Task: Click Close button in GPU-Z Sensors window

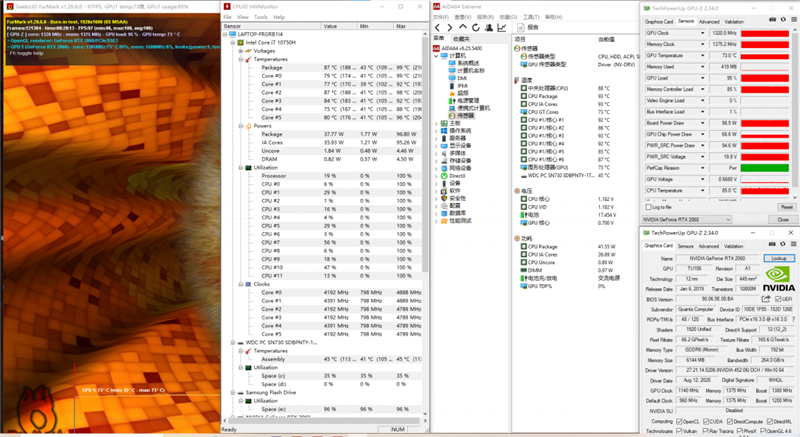Action: (x=783, y=220)
